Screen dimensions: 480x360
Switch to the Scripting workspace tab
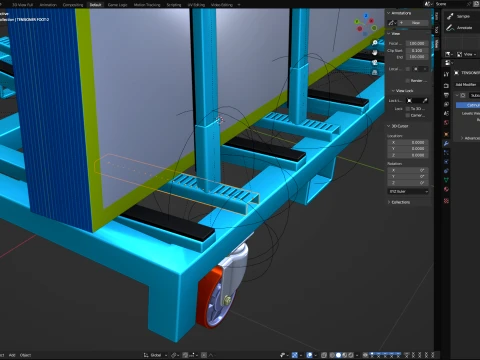pyautogui.click(x=174, y=5)
